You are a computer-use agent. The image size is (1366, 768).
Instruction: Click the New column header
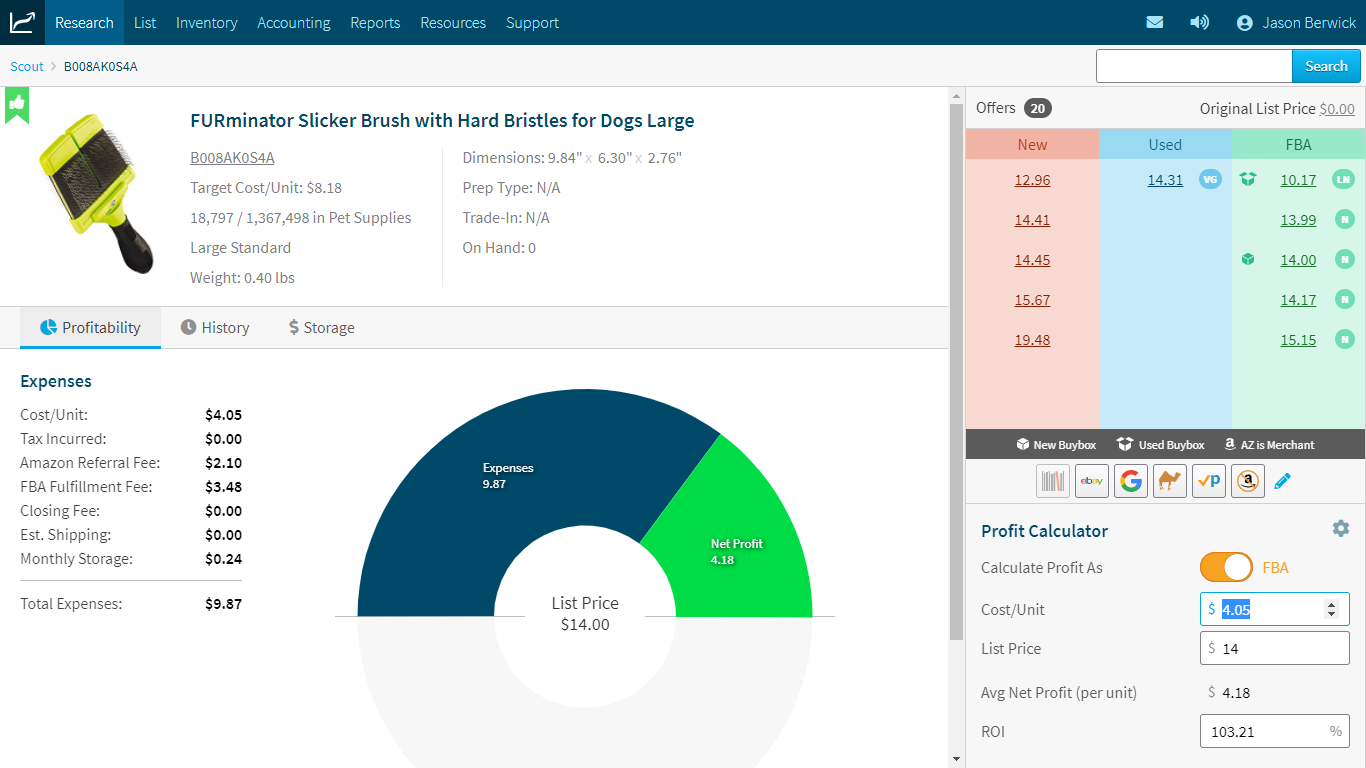tap(1032, 144)
